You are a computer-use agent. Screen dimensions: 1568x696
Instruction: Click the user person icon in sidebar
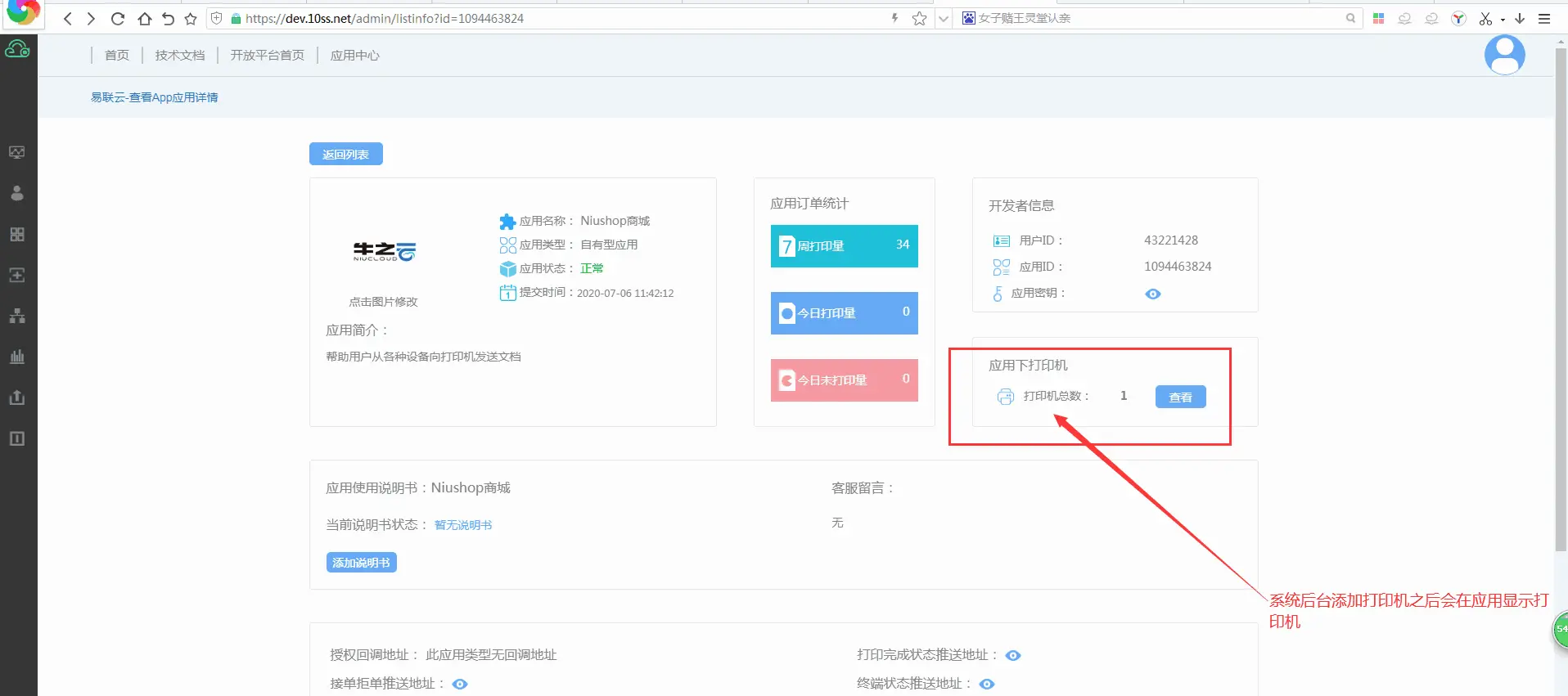(16, 193)
